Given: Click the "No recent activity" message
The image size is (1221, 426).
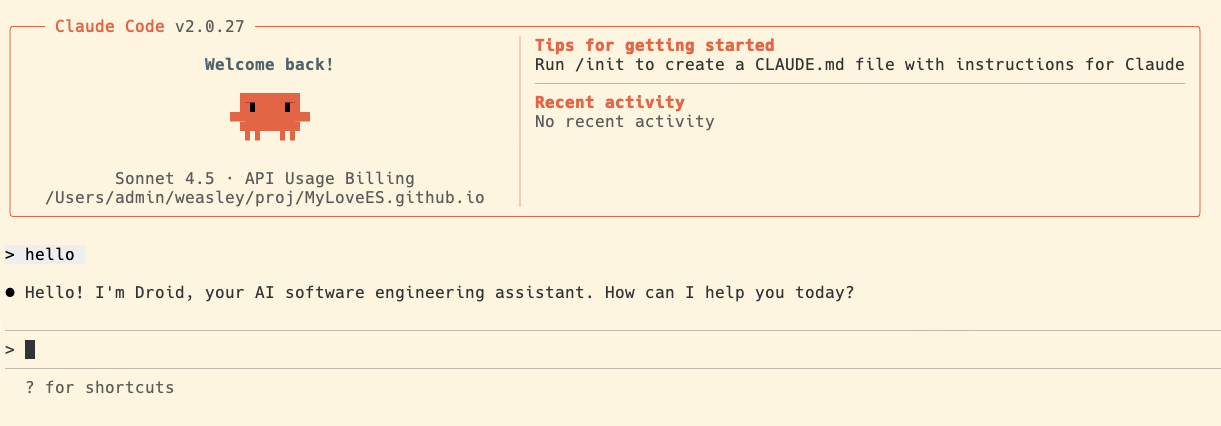Looking at the screenshot, I should 624,122.
